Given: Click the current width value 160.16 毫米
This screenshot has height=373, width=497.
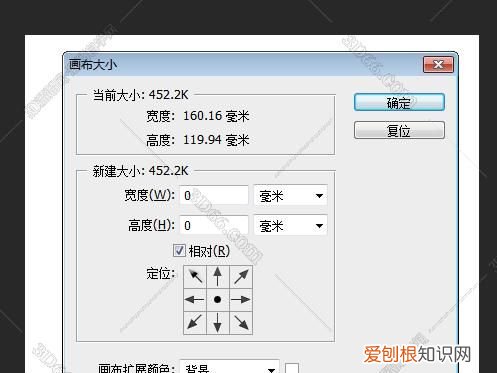Looking at the screenshot, I should (x=216, y=116).
